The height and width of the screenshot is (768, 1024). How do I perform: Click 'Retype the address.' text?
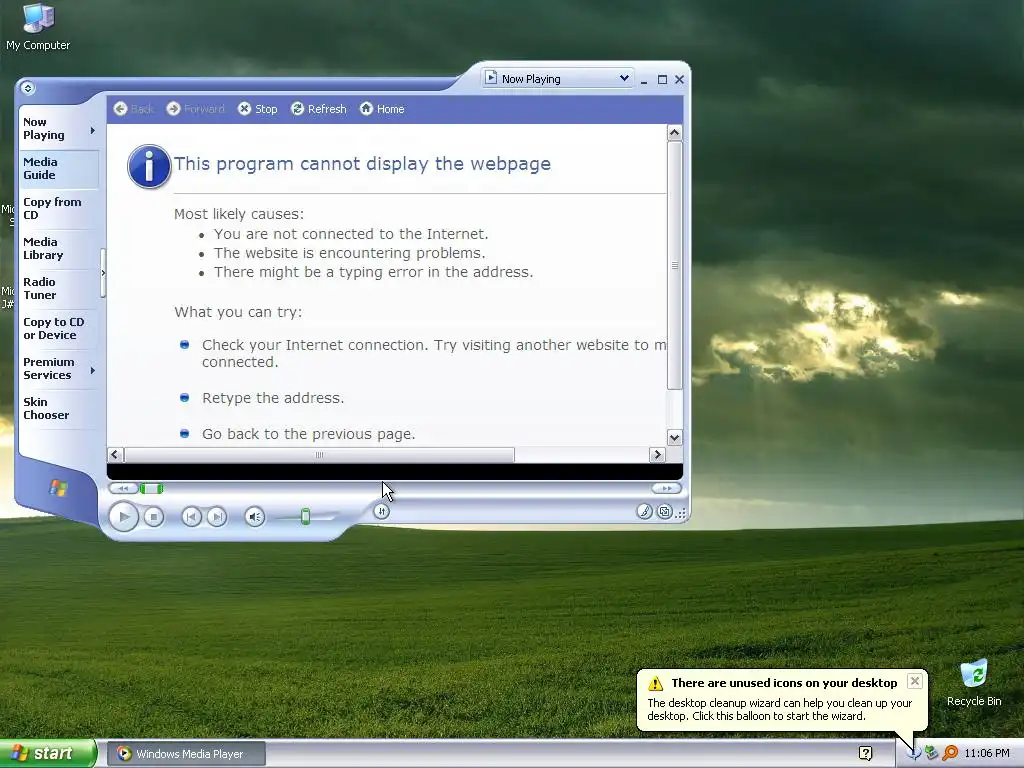pos(273,398)
